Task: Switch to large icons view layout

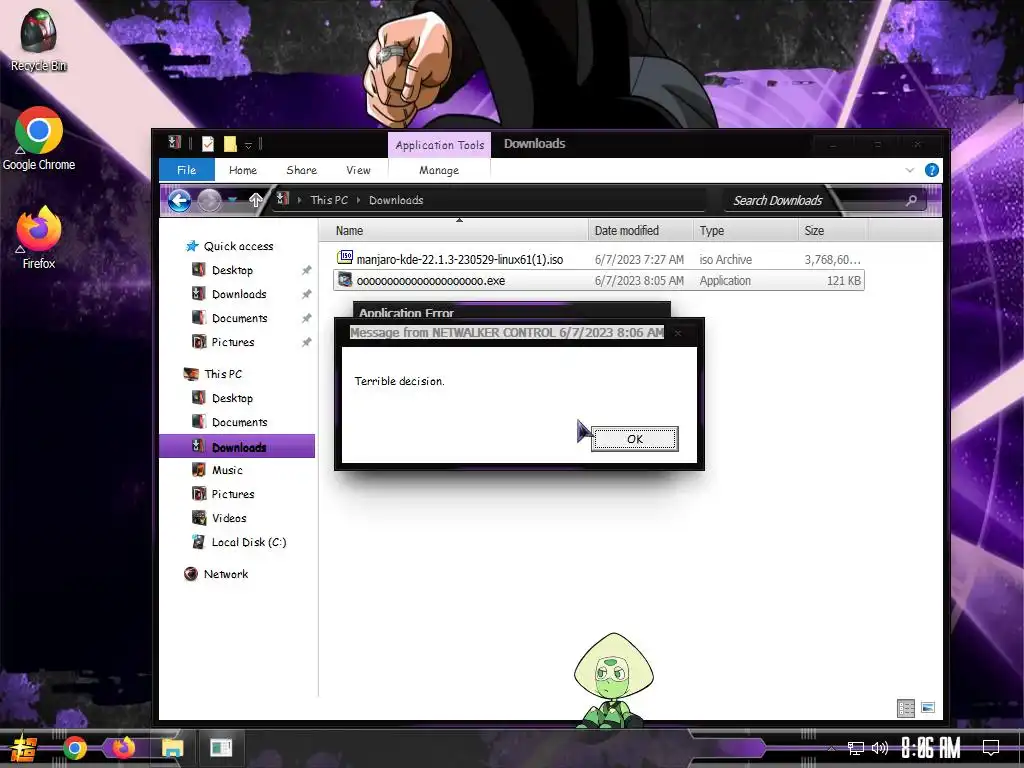Action: tap(927, 707)
